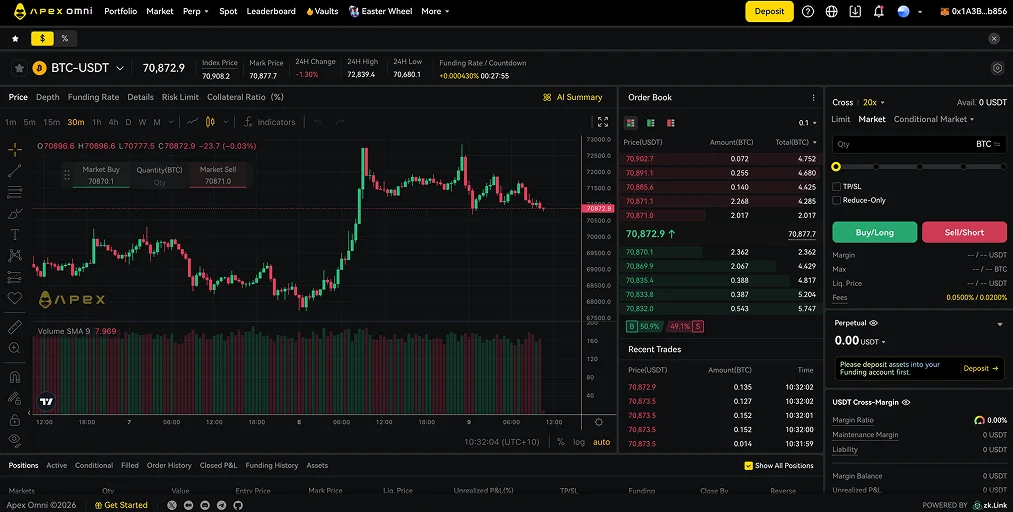Open the AI Summary
The height and width of the screenshot is (512, 1013).
[x=573, y=97]
